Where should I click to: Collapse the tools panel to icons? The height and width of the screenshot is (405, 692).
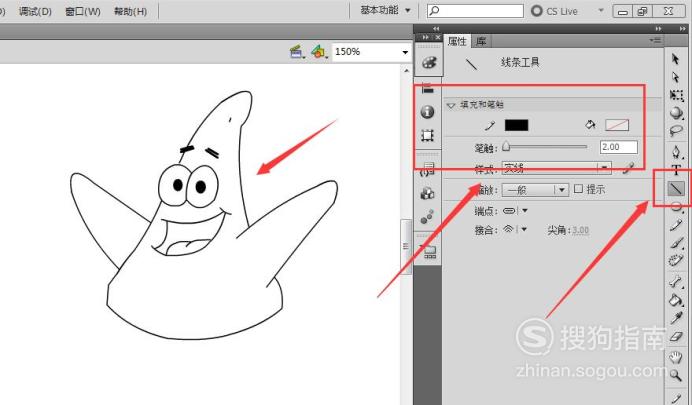point(683,29)
